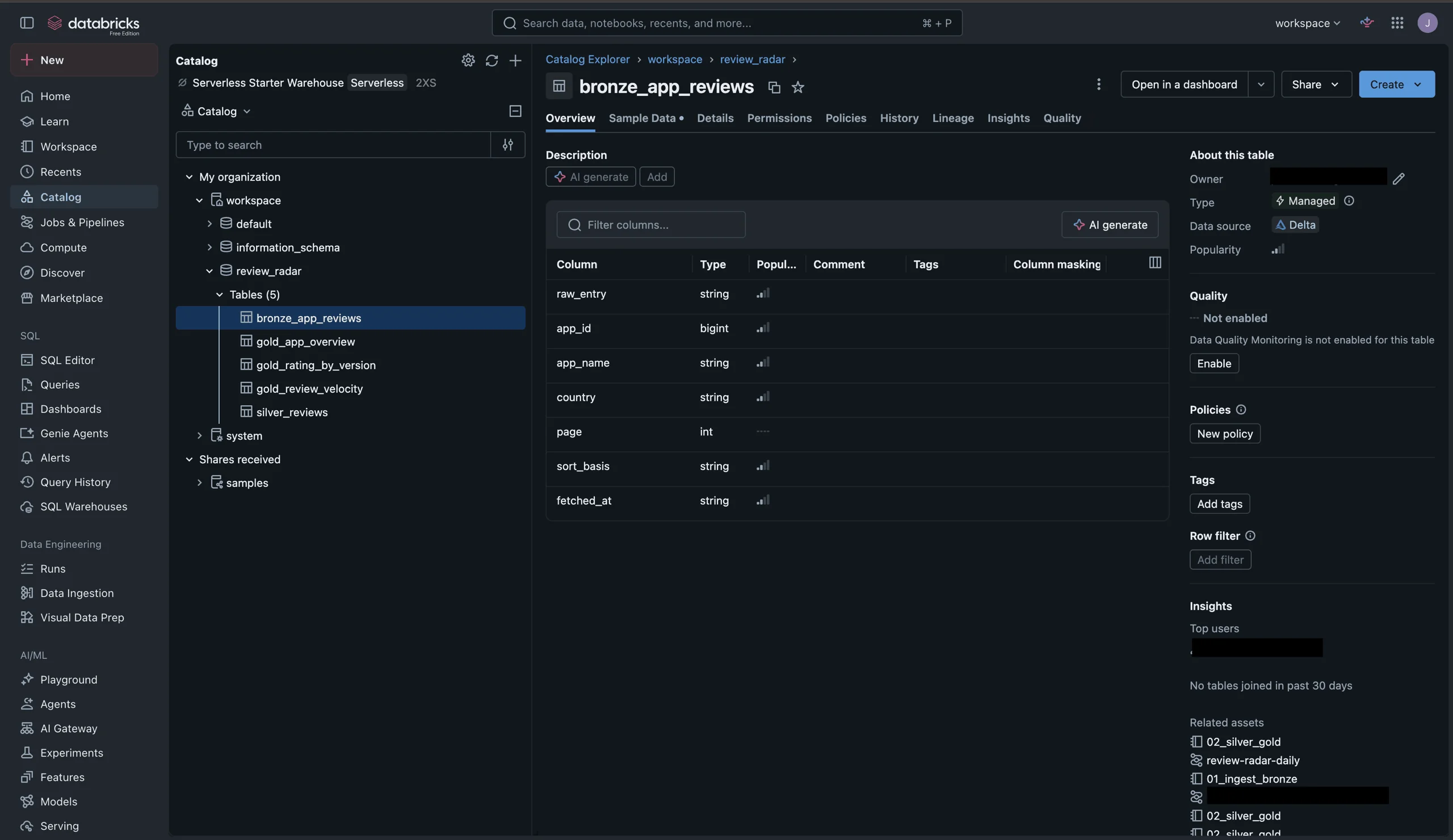Copy the bronze_app_reviews table name
This screenshot has height=840, width=1453.
click(x=774, y=87)
